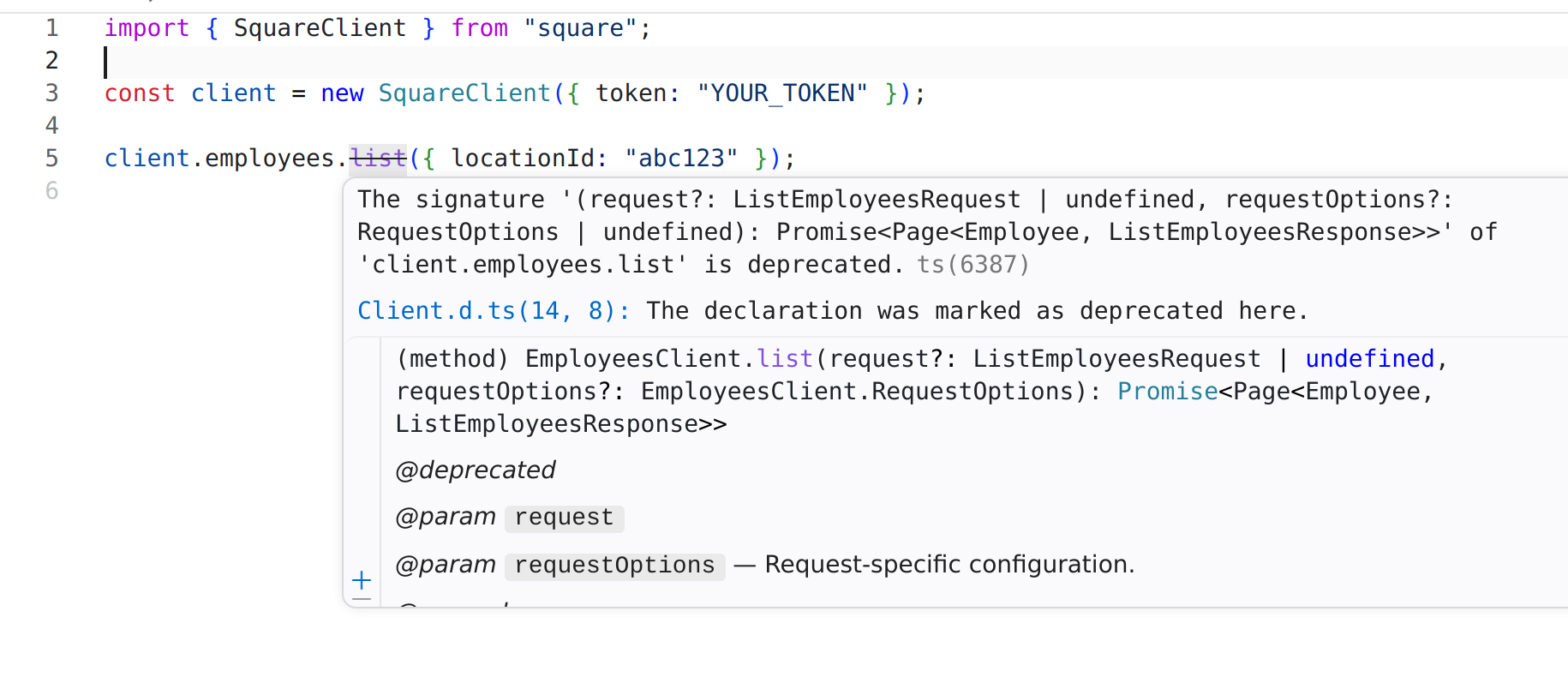Image resolution: width=1568 pixels, height=677 pixels.
Task: Click the @deprecated tag in the hover
Action: pyautogui.click(x=476, y=470)
